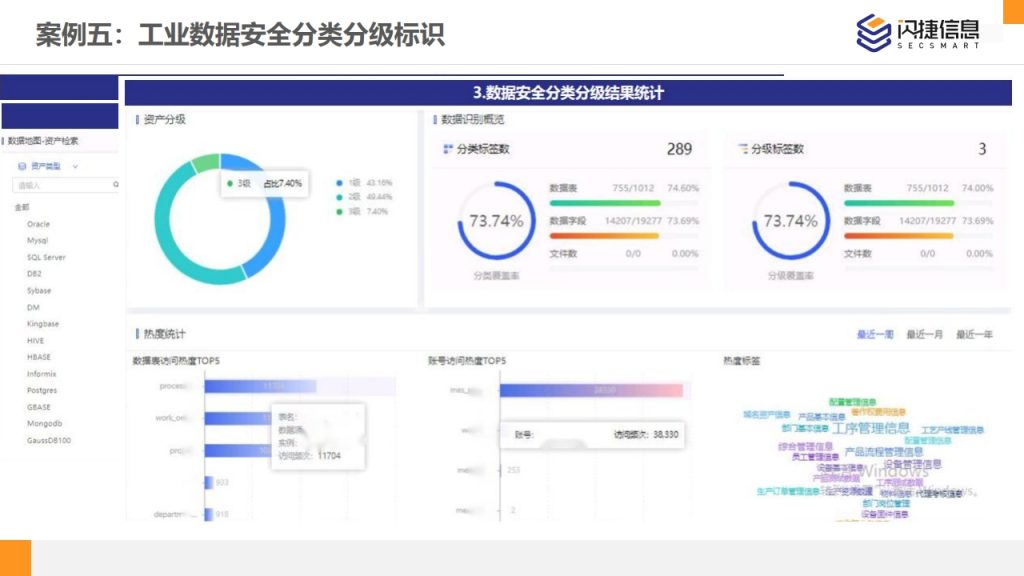Viewport: 1024px width, 576px height.
Task: Switch to the 最近一年 tab
Action: 974,334
